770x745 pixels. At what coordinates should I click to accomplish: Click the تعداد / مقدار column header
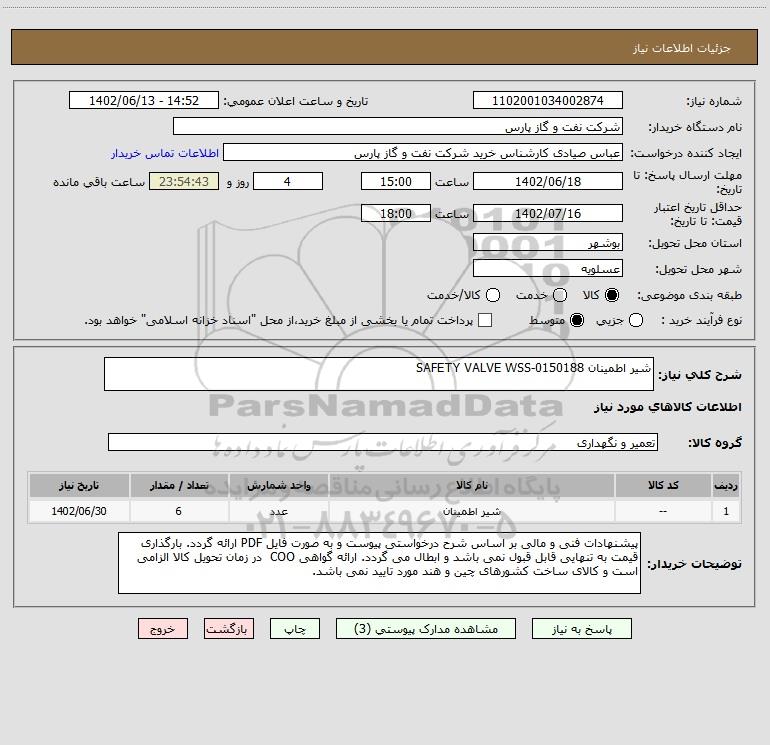pos(179,486)
